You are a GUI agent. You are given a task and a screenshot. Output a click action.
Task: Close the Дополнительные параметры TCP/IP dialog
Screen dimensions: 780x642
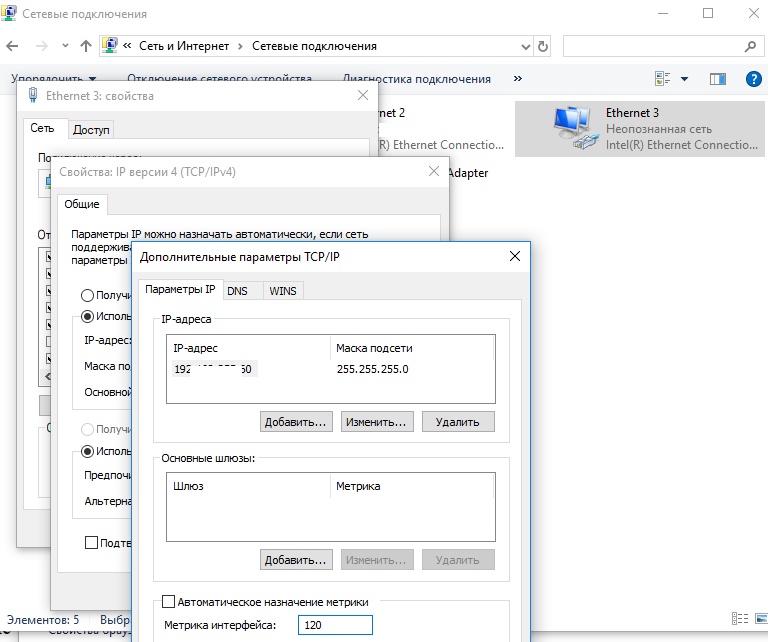[515, 256]
